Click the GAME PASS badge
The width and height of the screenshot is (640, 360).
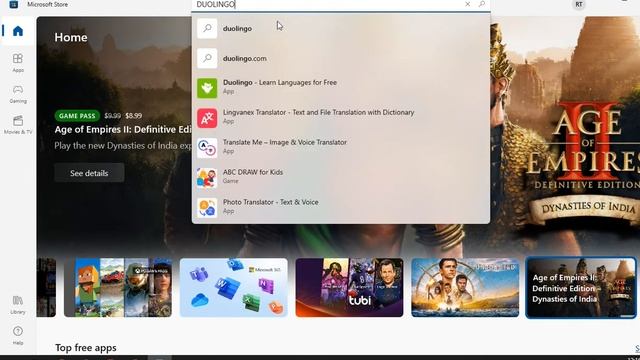coord(77,116)
